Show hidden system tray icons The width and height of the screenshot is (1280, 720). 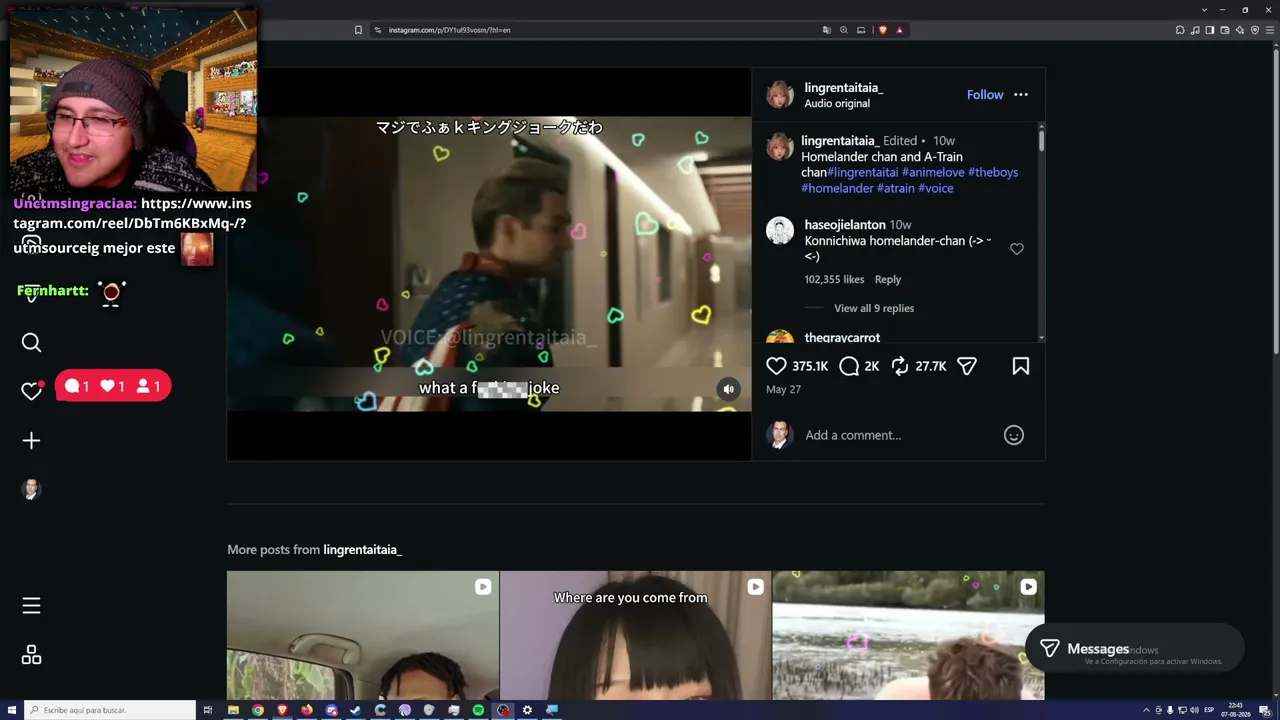coord(1146,710)
